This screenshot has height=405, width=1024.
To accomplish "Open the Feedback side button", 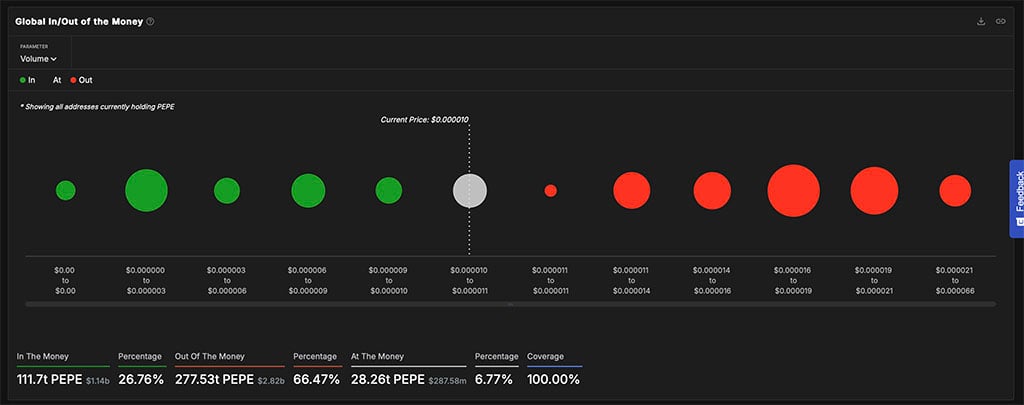I will [1017, 198].
